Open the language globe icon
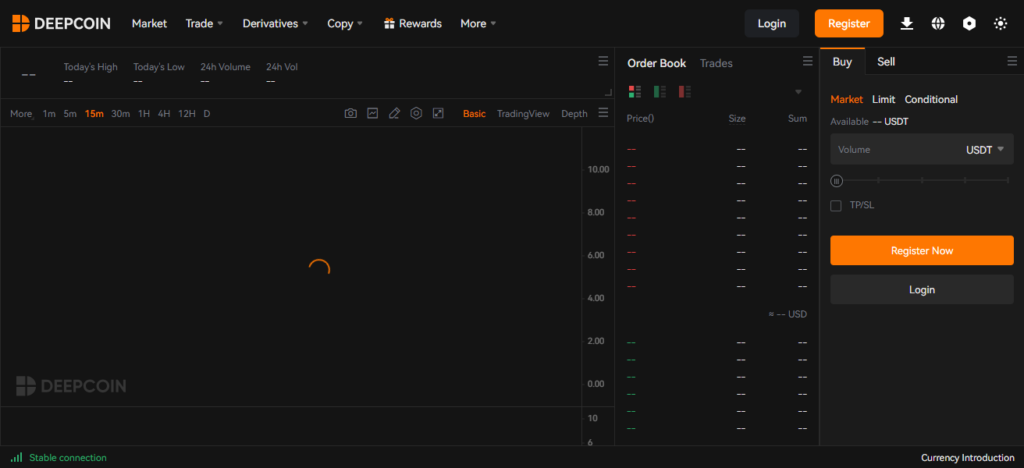Viewport: 1024px width, 468px height. point(938,23)
